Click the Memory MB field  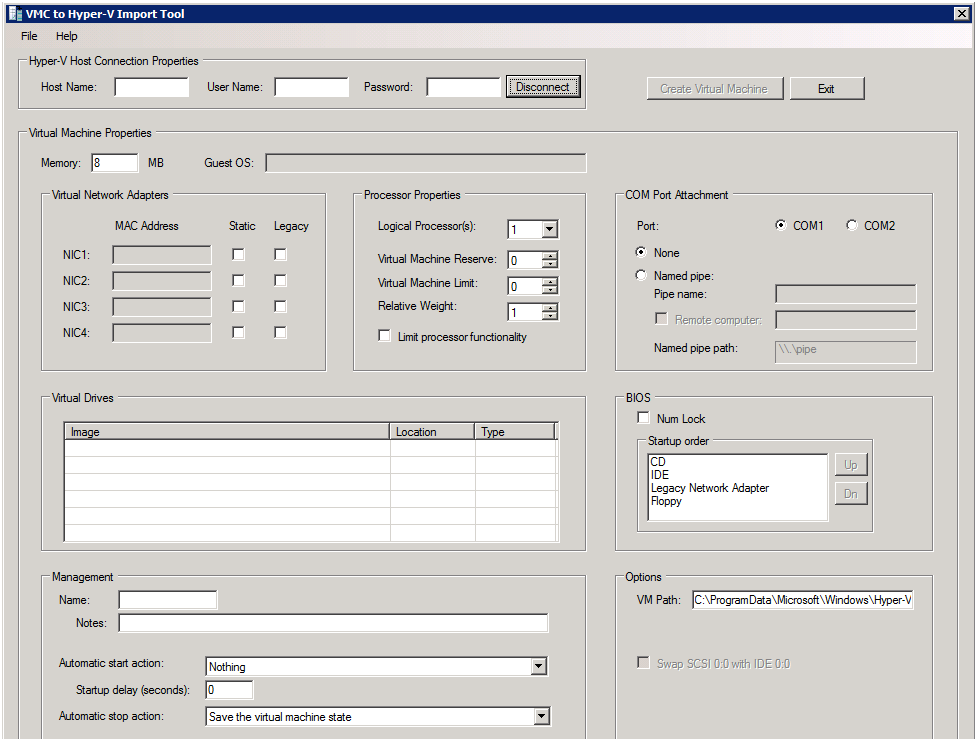115,163
